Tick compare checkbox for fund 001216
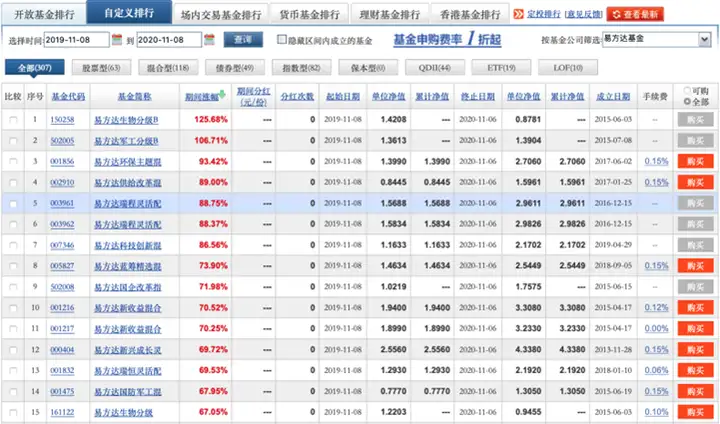 point(13,308)
